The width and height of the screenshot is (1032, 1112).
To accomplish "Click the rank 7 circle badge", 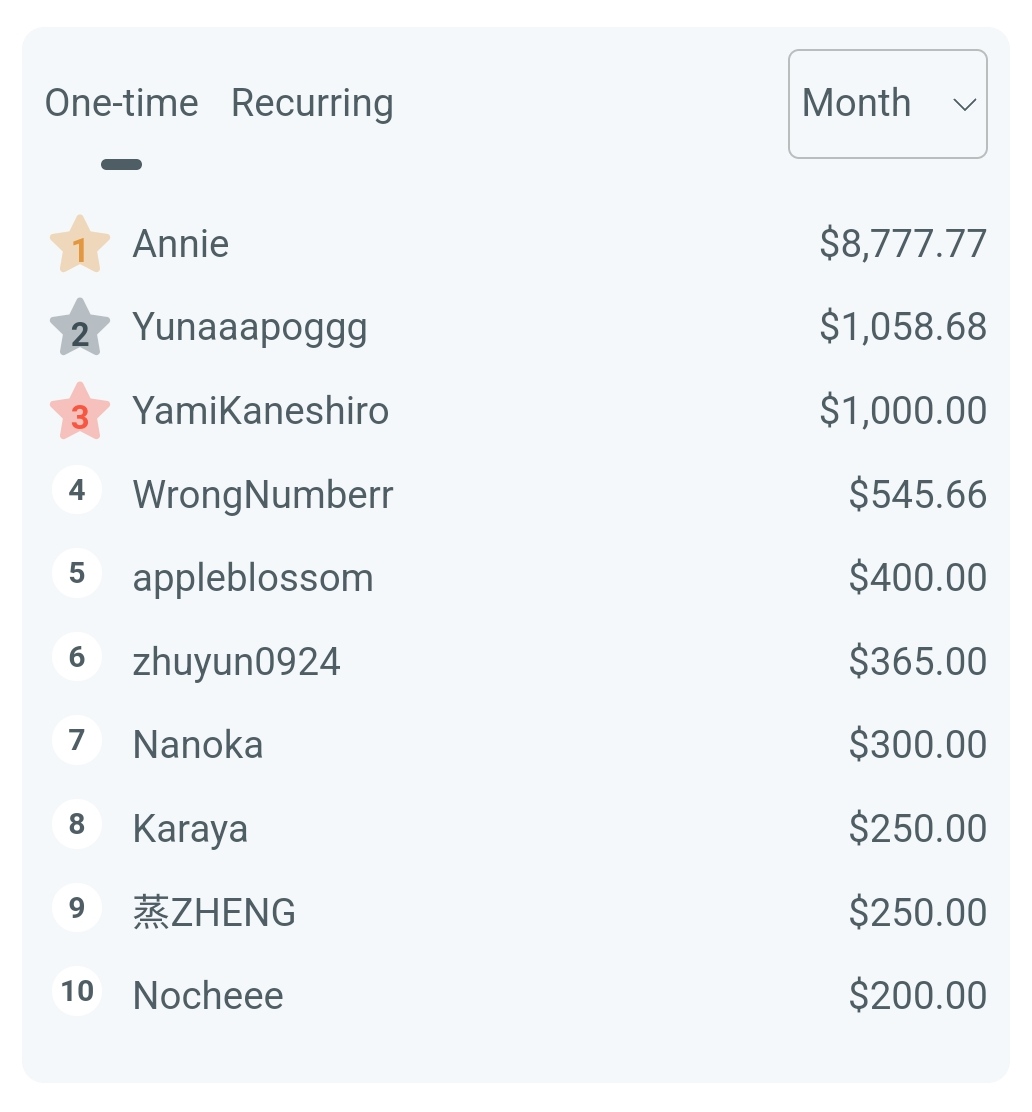I will tap(77, 741).
